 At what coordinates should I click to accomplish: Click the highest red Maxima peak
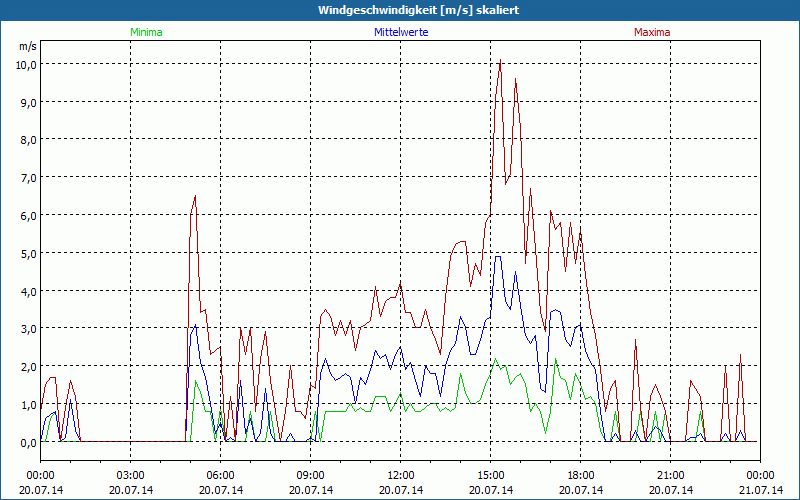coord(500,61)
